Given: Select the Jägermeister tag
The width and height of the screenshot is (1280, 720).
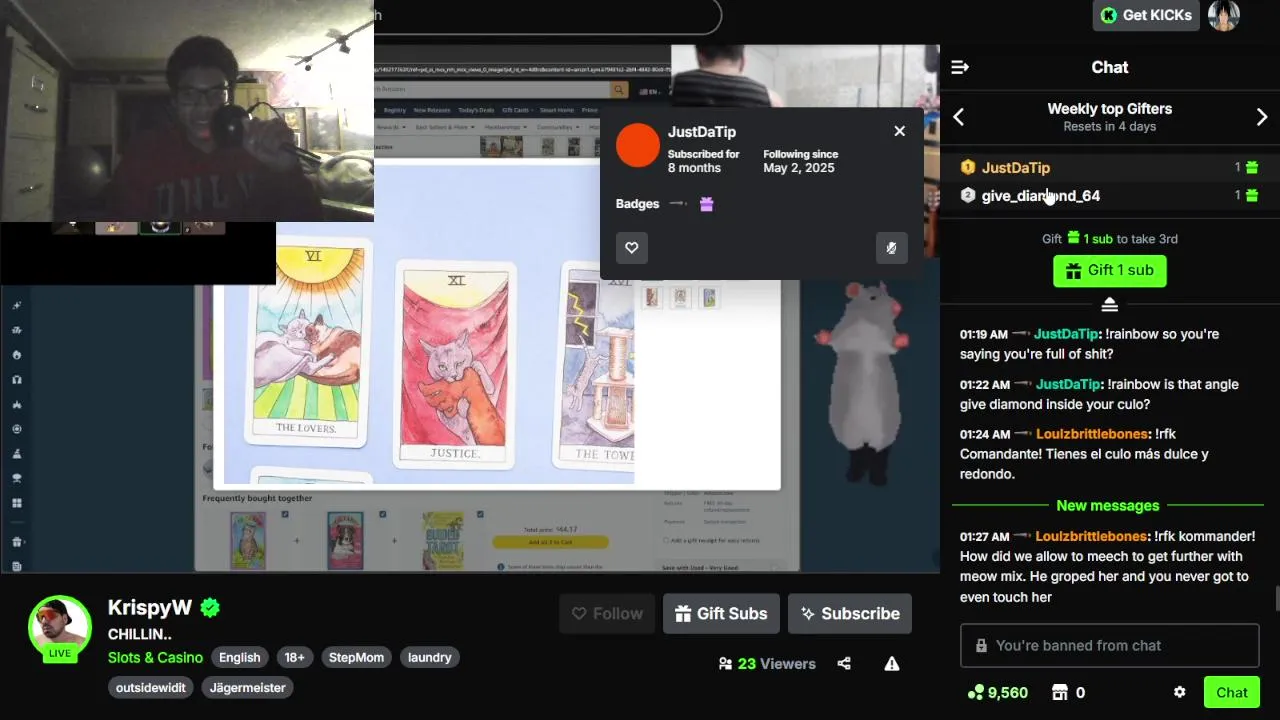Looking at the screenshot, I should [x=247, y=687].
